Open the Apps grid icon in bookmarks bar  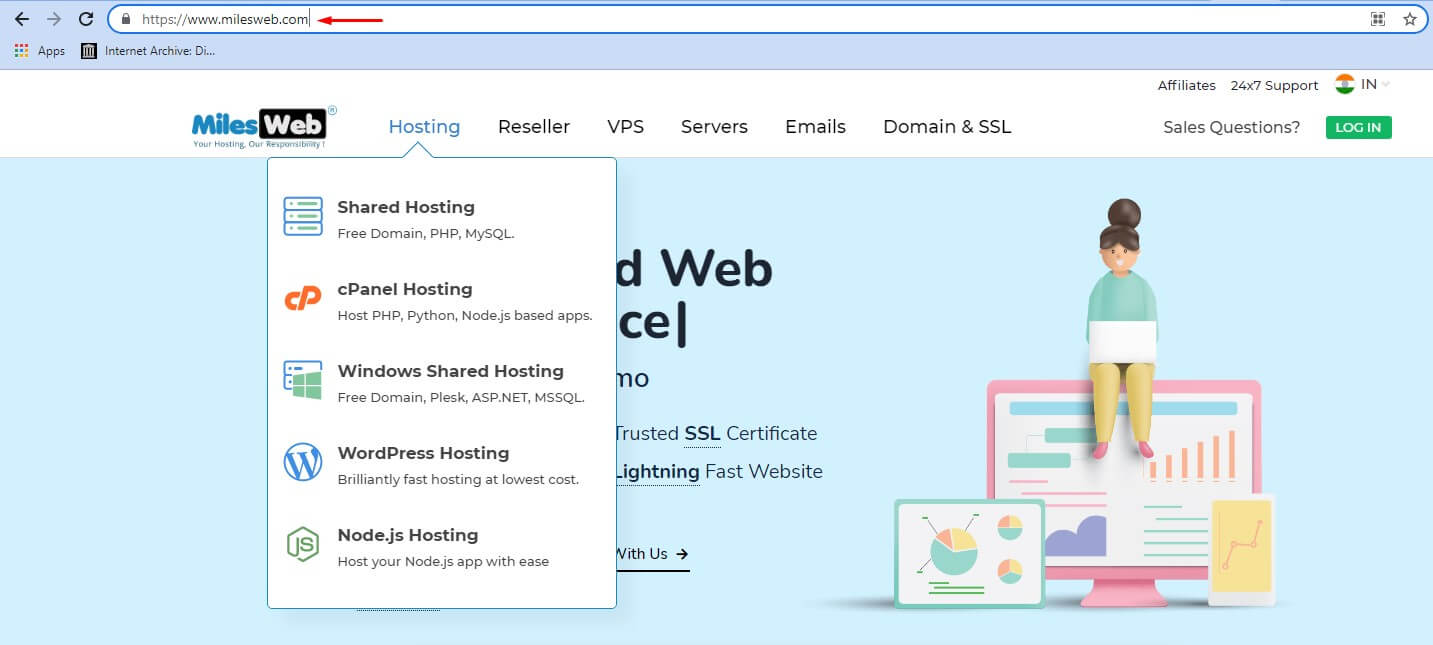point(22,50)
